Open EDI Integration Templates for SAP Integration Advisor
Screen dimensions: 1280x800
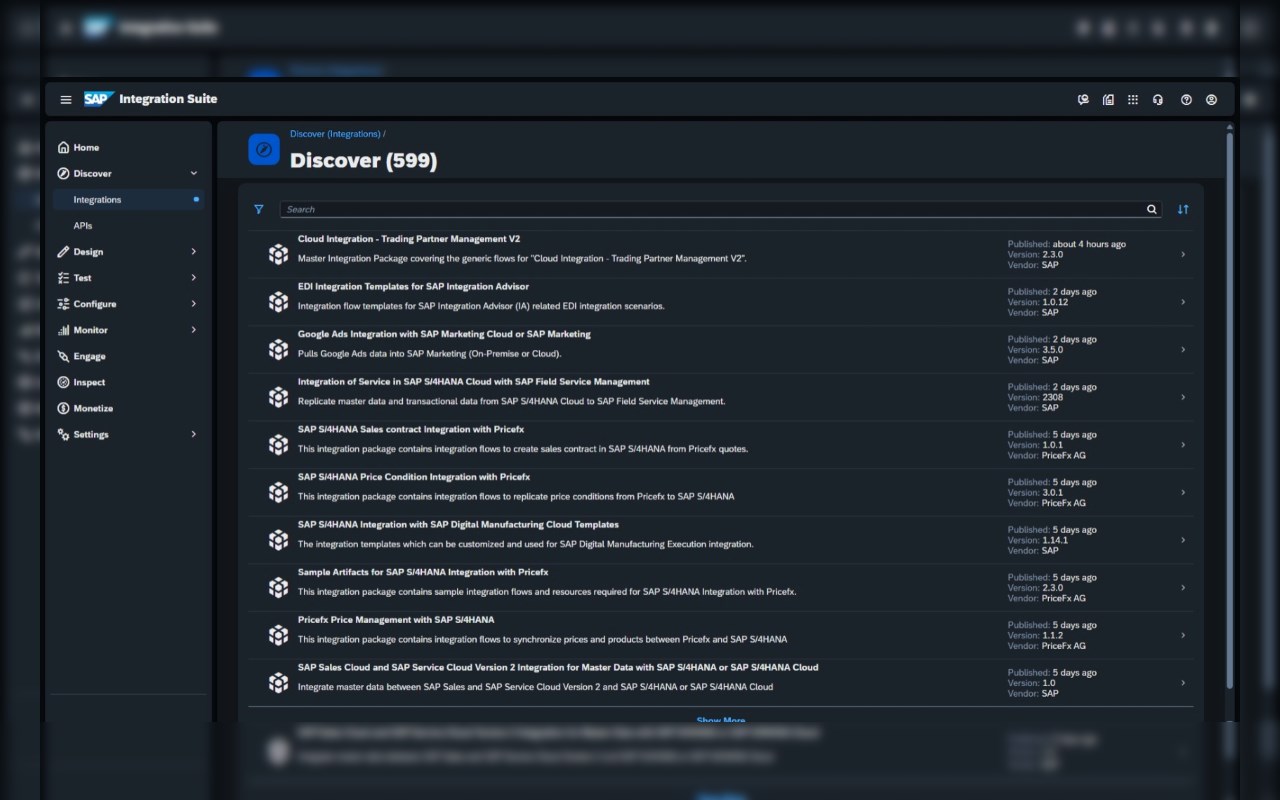pos(413,287)
